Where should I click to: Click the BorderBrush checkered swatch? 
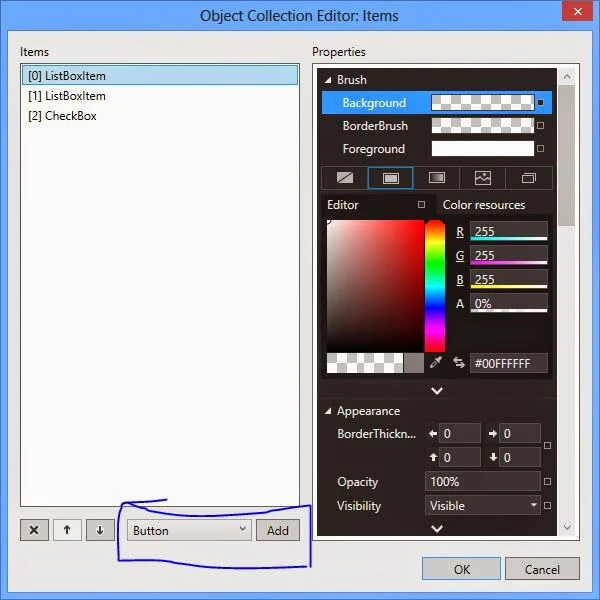[483, 126]
